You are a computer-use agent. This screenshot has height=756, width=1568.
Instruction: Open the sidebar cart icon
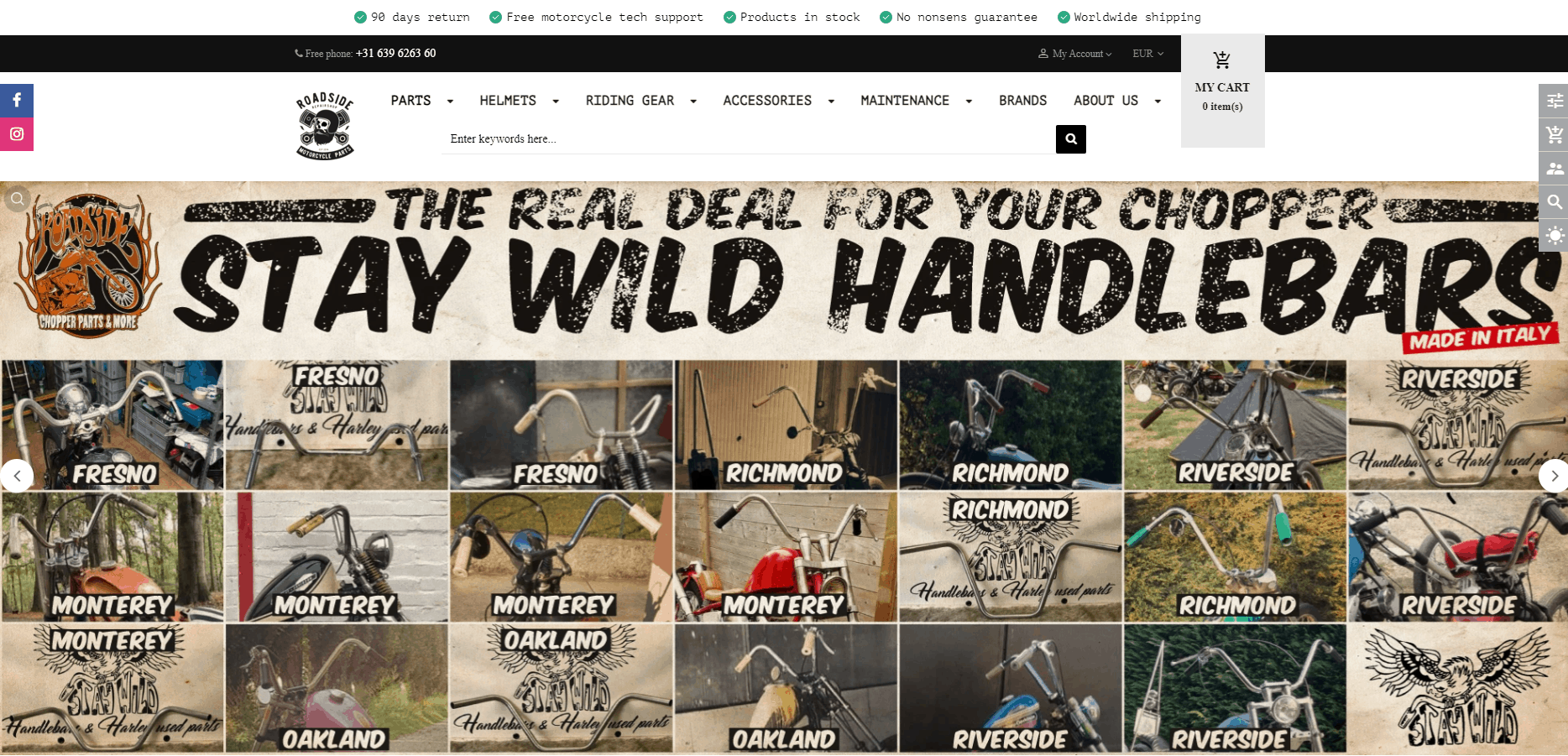(x=1555, y=134)
